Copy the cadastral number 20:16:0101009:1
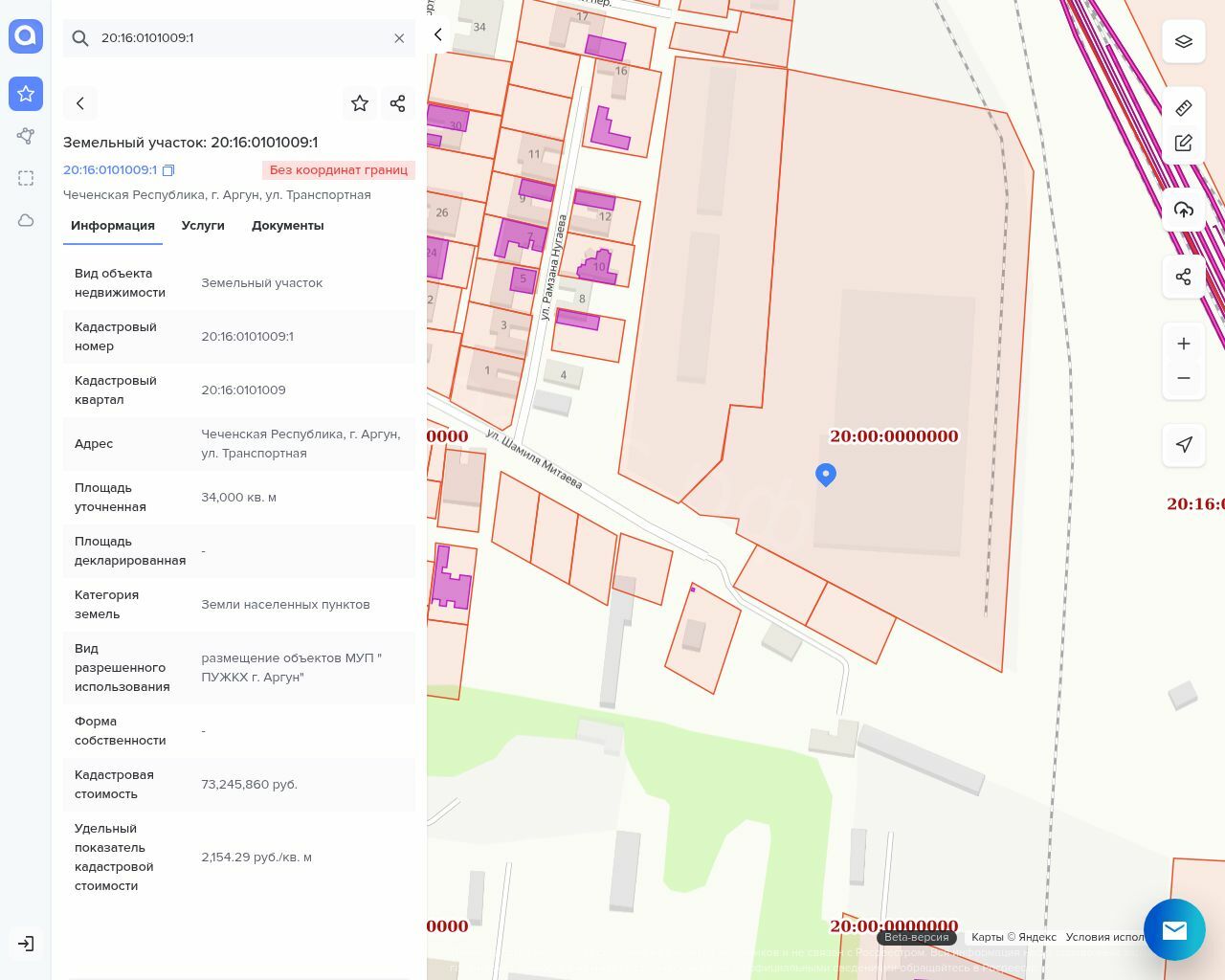The width and height of the screenshot is (1225, 980). (x=168, y=170)
